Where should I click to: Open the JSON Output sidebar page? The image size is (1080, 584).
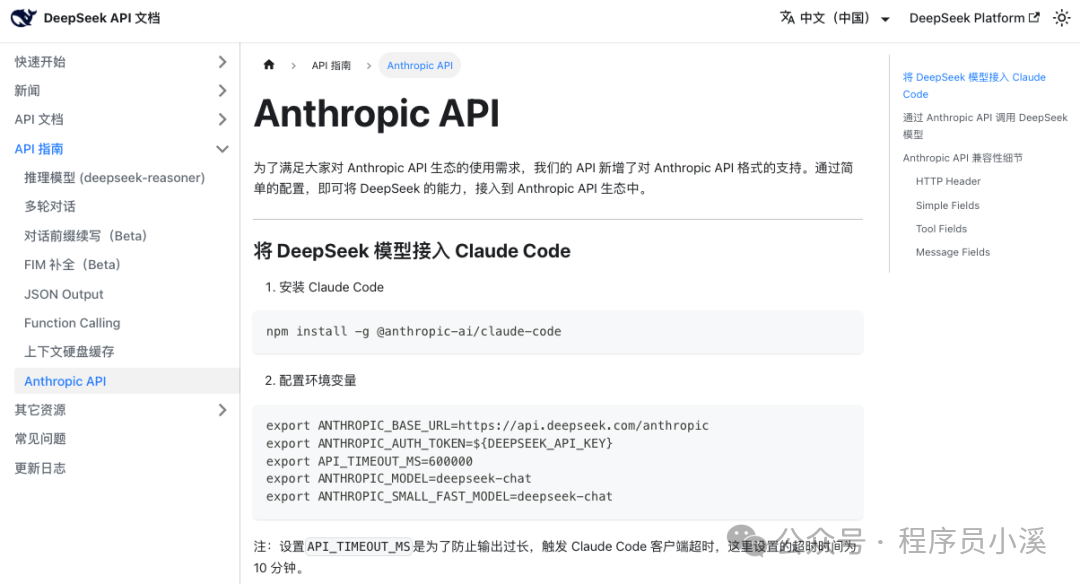[x=63, y=294]
